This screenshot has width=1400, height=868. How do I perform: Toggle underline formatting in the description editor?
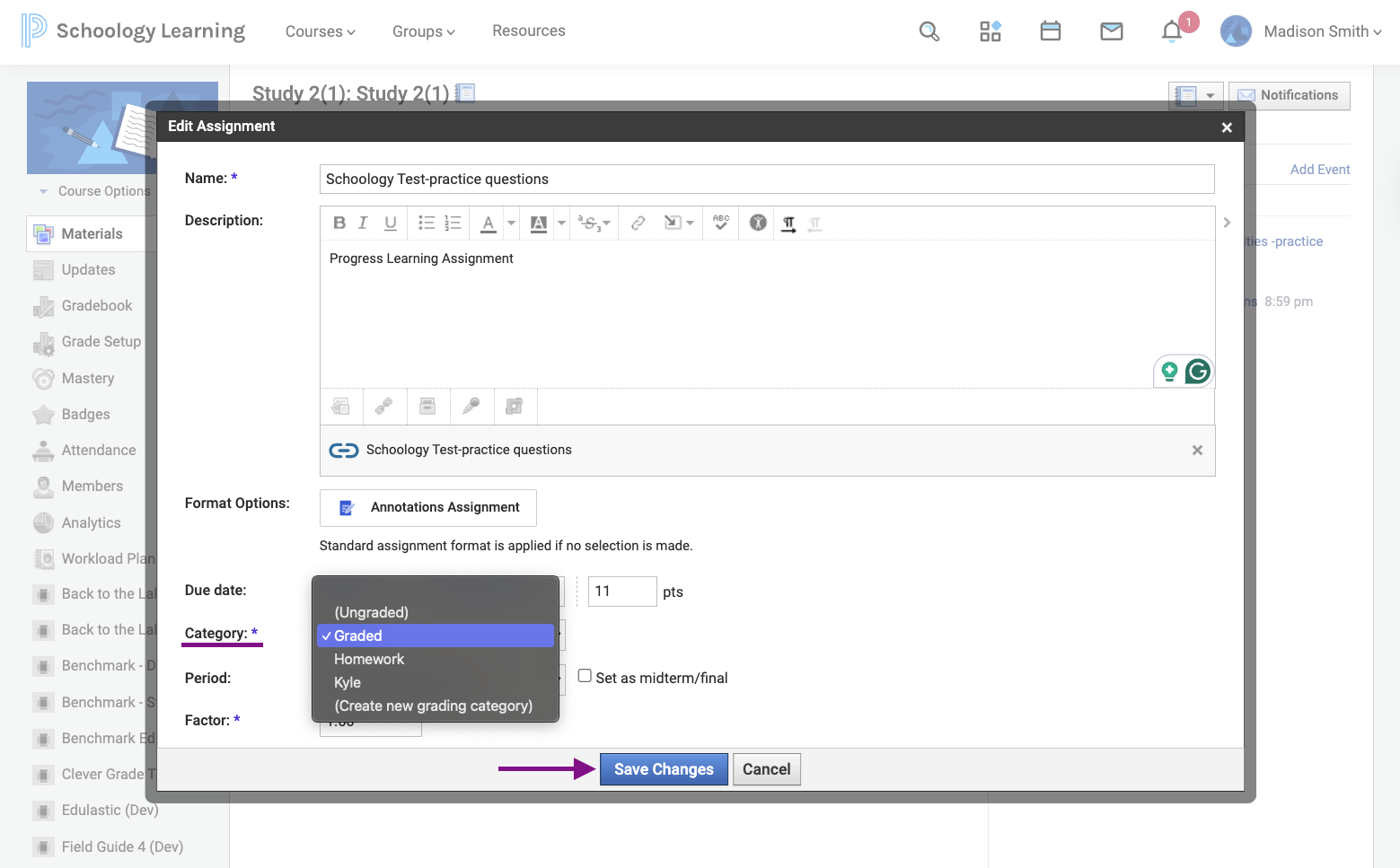[x=391, y=224]
